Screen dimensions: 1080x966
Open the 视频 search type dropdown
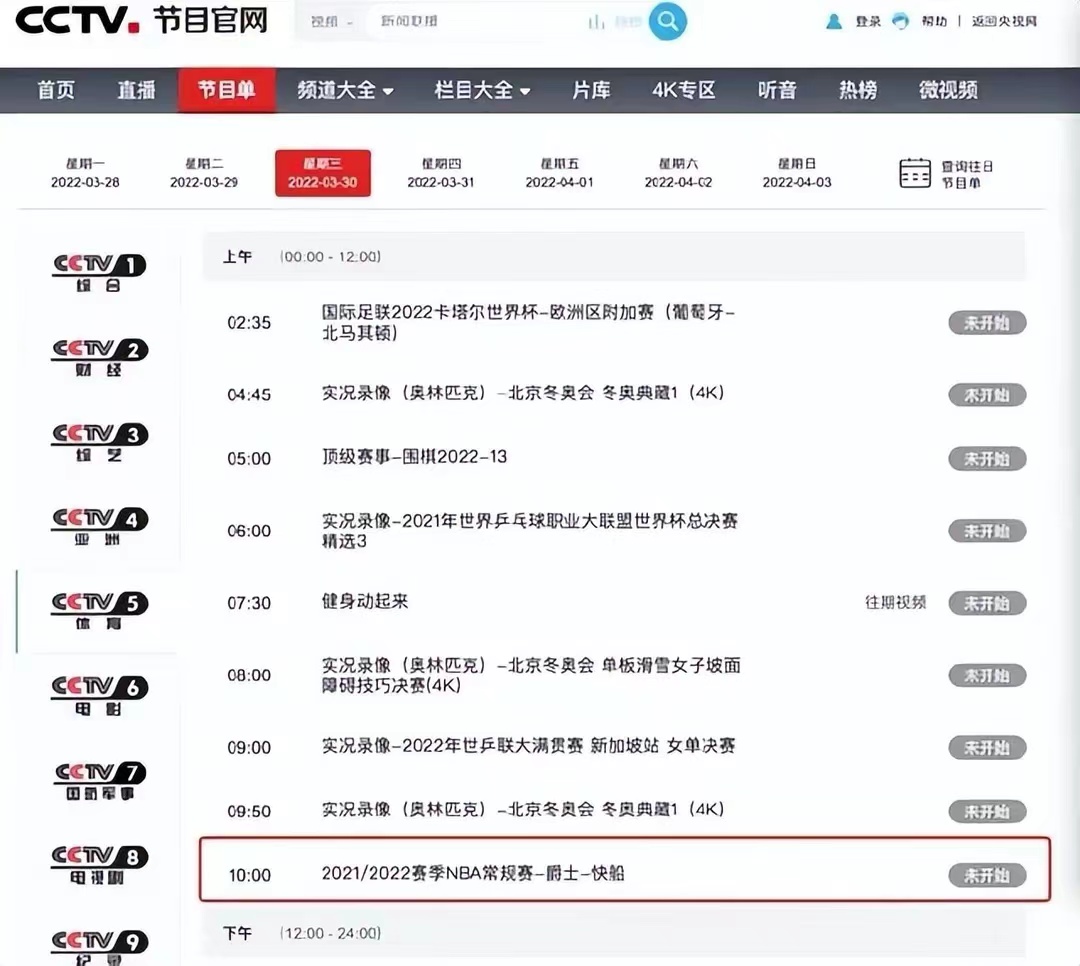[x=331, y=22]
